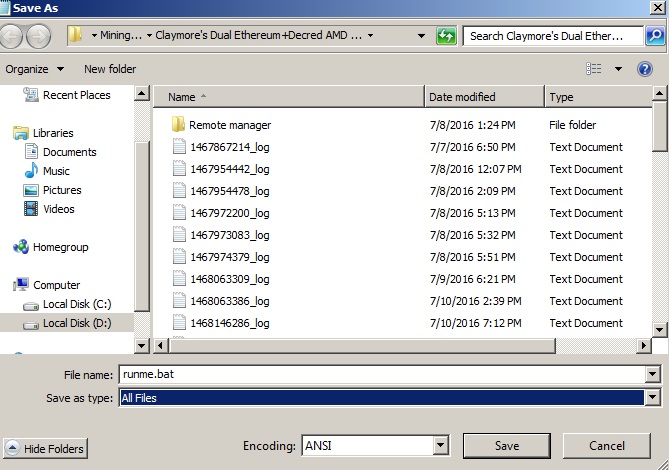Expand the view options dropdown arrow
Image resolution: width=669 pixels, height=470 pixels.
(x=618, y=69)
